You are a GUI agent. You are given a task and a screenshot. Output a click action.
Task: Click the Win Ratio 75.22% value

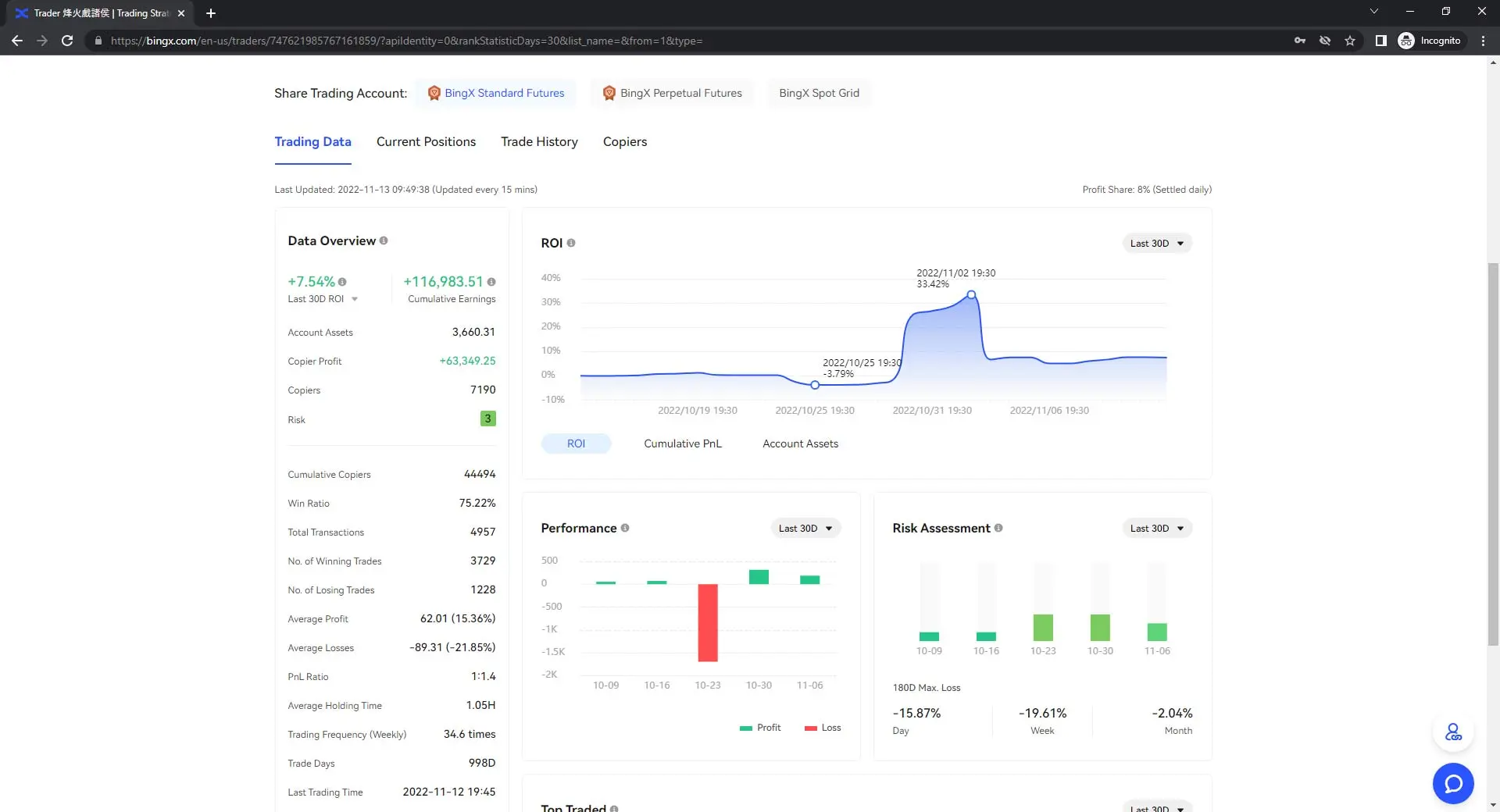477,503
